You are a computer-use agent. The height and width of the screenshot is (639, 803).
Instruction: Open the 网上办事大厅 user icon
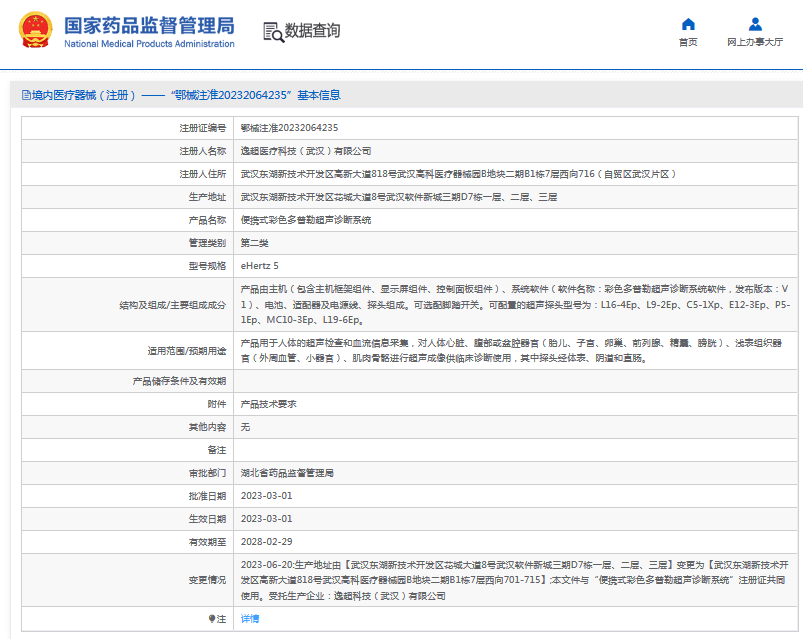coord(755,24)
